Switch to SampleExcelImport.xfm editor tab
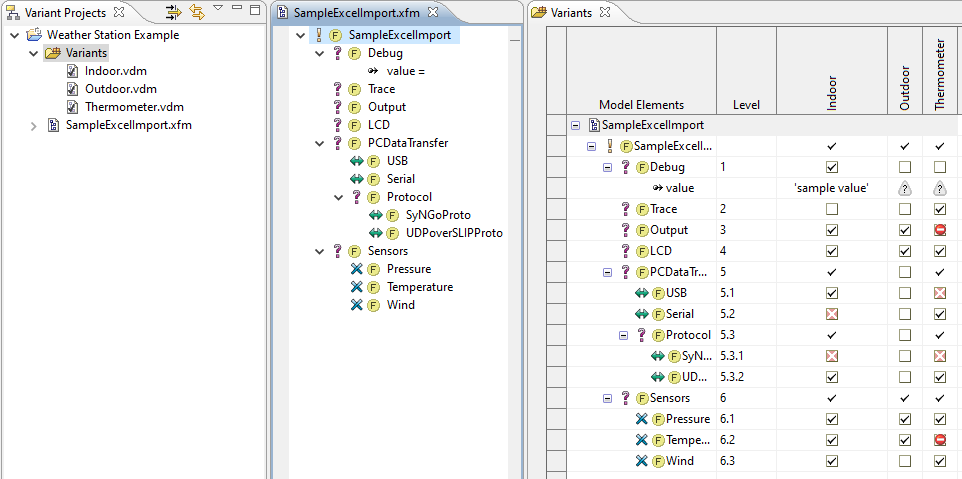This screenshot has height=479, width=962. [350, 13]
